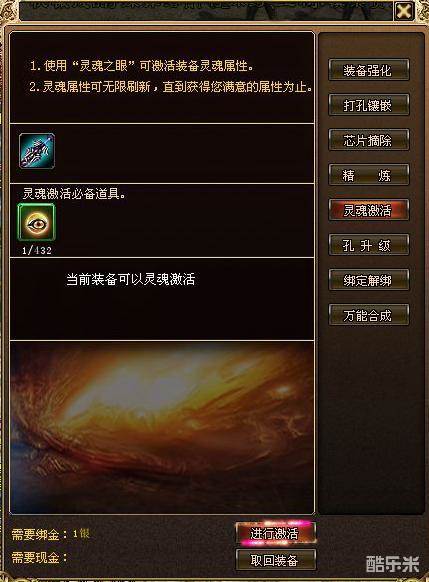Click the 灵魂激活必备道具 label
Screen dimensions: 429x582
coord(74,193)
